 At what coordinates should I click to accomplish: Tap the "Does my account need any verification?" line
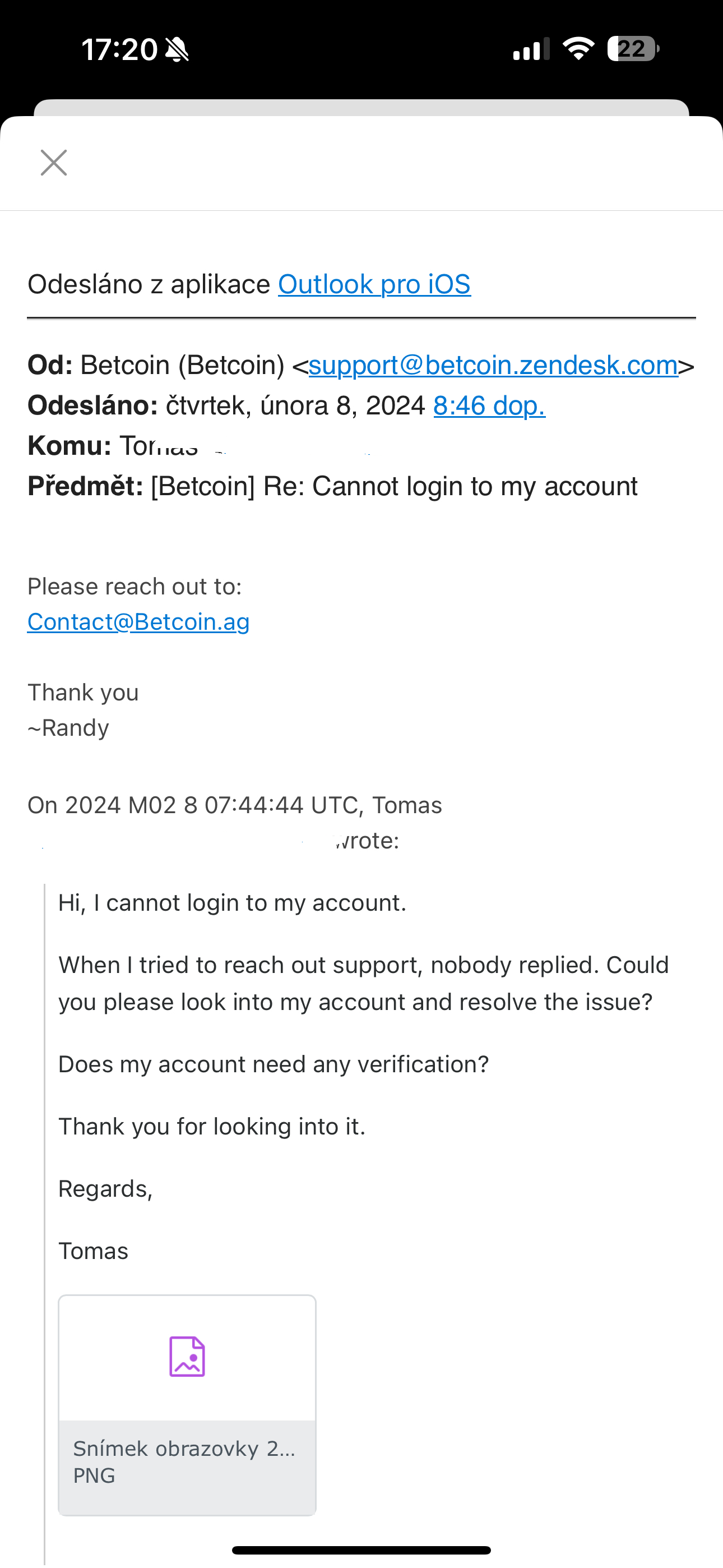click(274, 1064)
